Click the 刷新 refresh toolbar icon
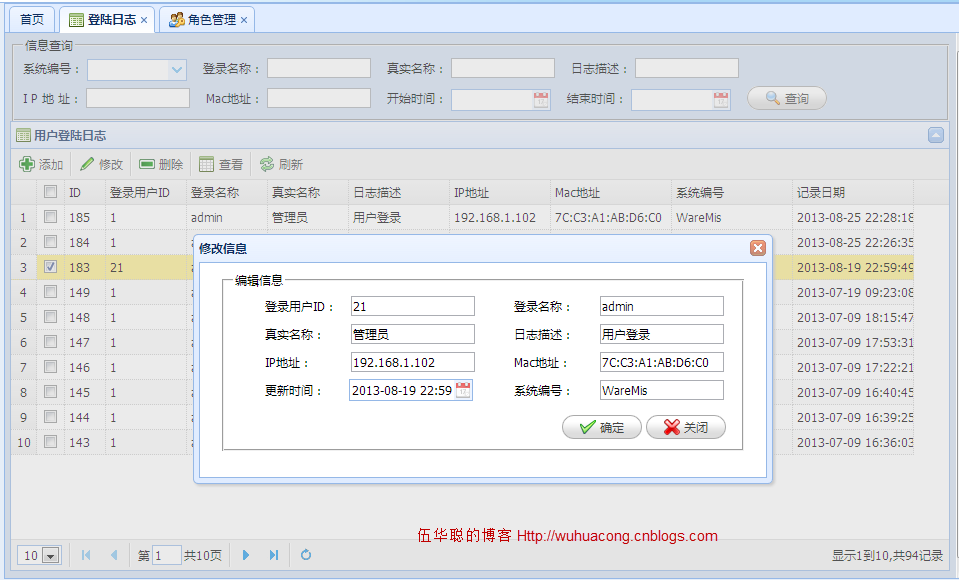Image resolution: width=959 pixels, height=580 pixels. pyautogui.click(x=267, y=164)
